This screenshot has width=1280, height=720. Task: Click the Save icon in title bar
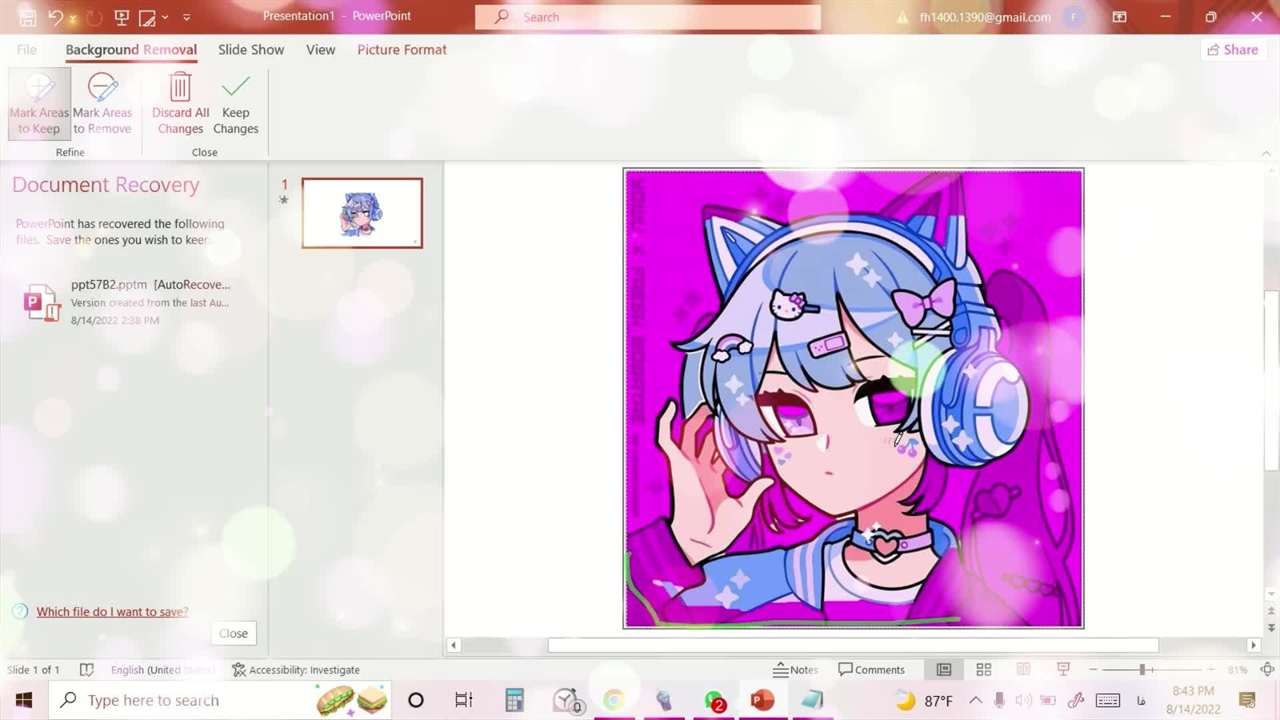28,17
